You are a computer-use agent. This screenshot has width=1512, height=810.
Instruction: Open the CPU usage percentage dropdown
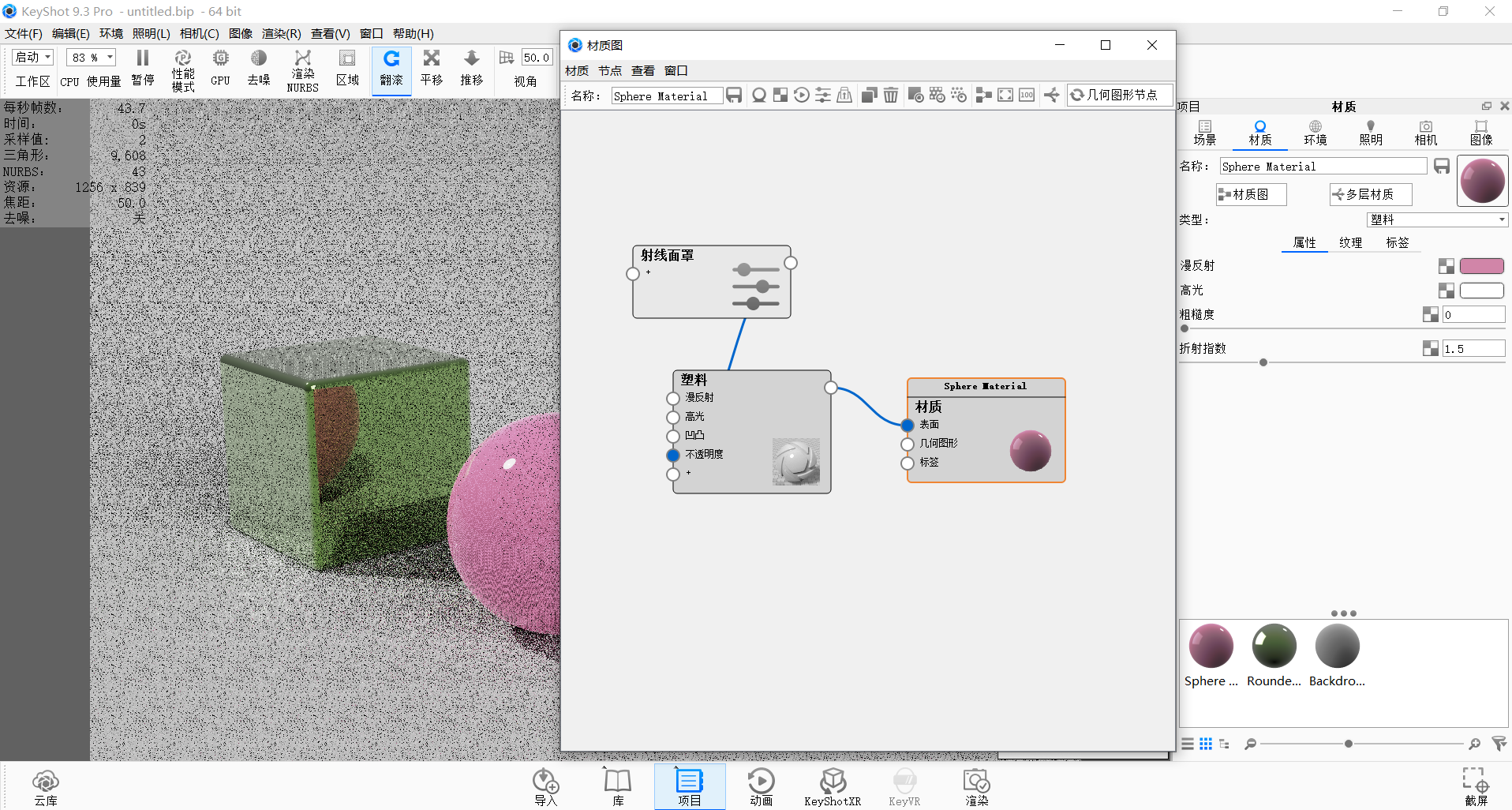point(91,58)
